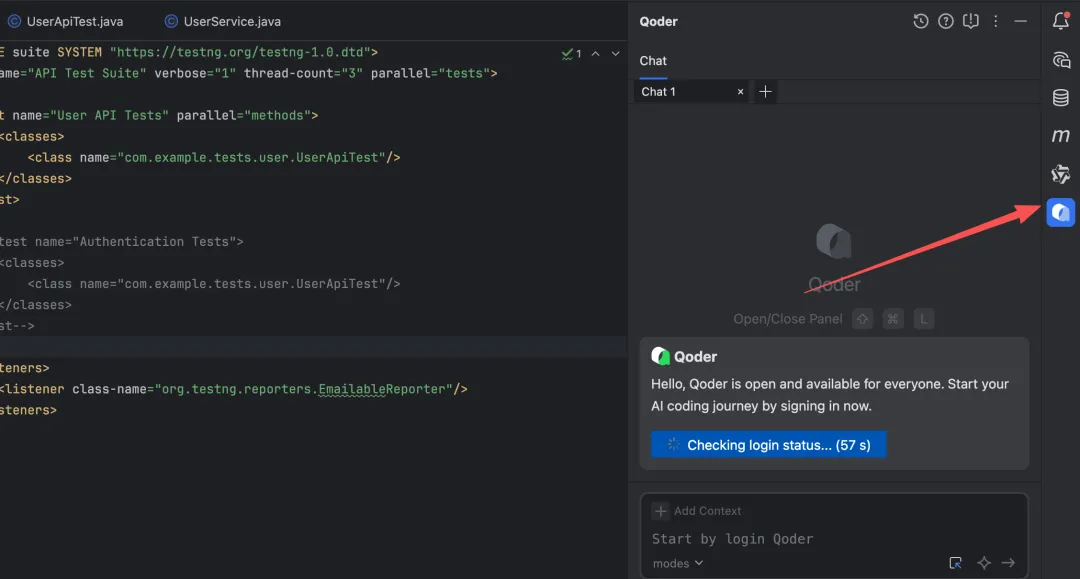Image resolution: width=1080 pixels, height=579 pixels.
Task: Expand the modes dropdown
Action: (x=678, y=563)
